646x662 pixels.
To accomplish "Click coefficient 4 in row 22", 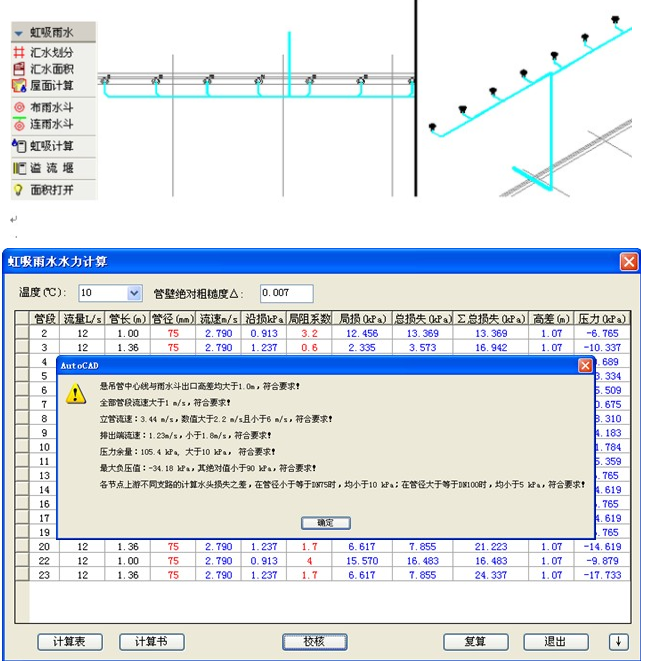I will click(x=309, y=561).
